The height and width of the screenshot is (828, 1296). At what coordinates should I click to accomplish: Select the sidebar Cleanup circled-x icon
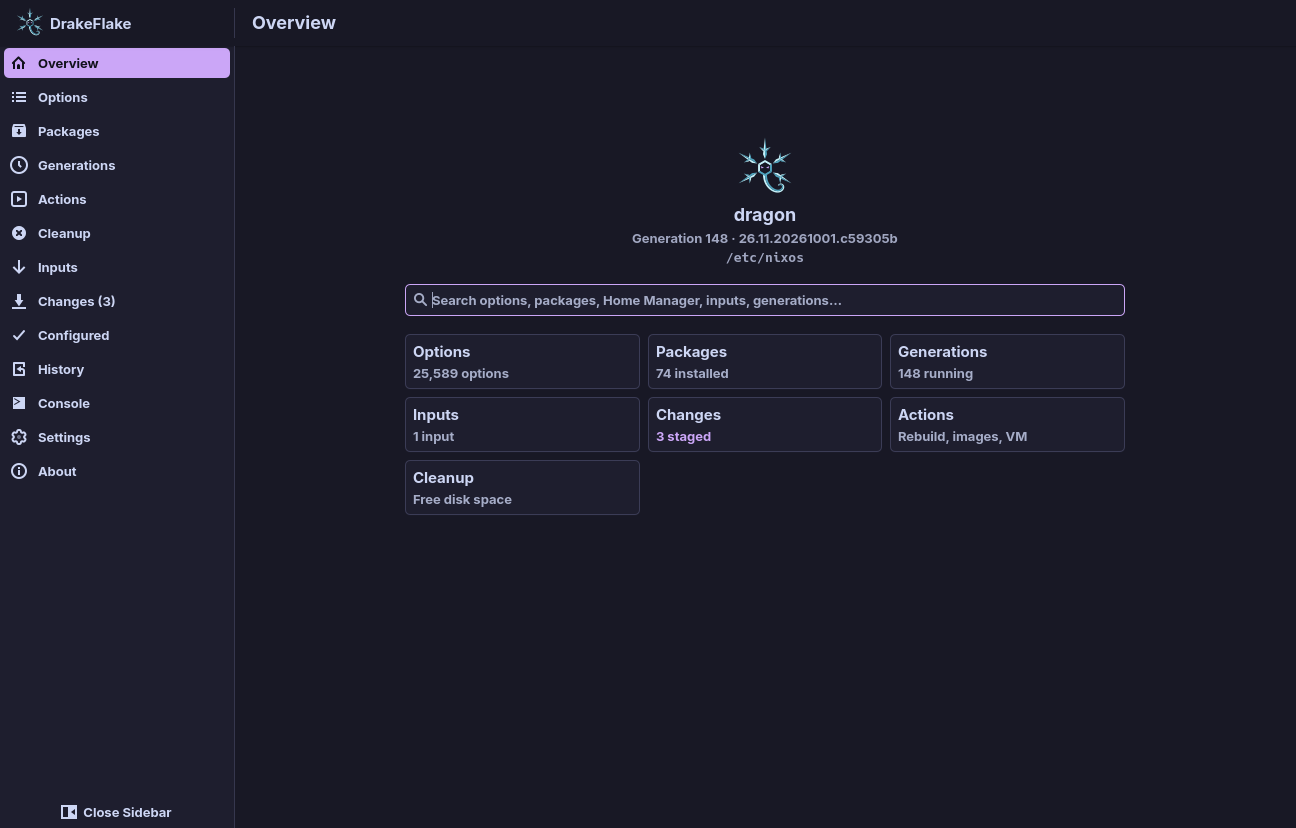tap(19, 233)
